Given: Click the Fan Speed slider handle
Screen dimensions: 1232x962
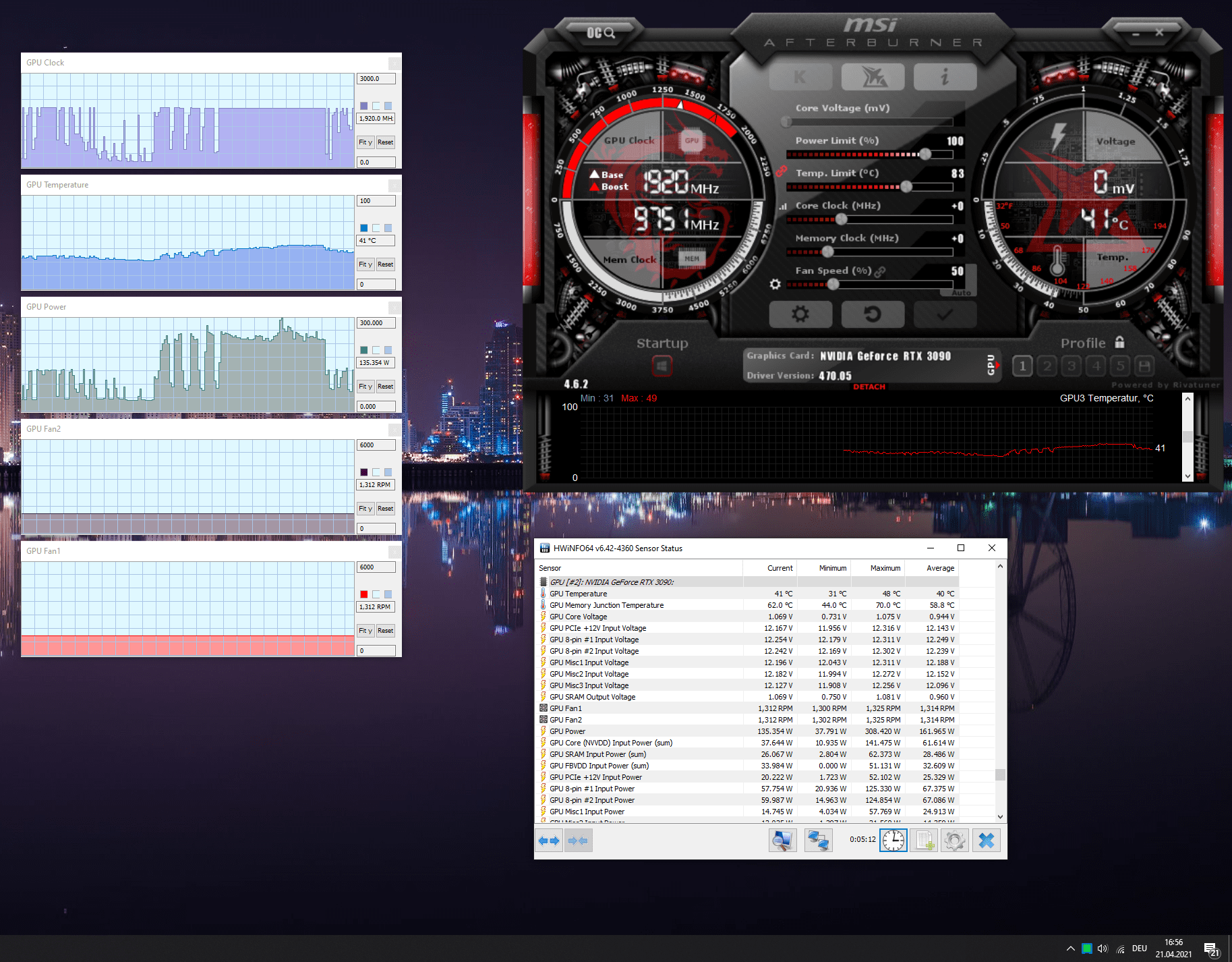Looking at the screenshot, I should (833, 284).
